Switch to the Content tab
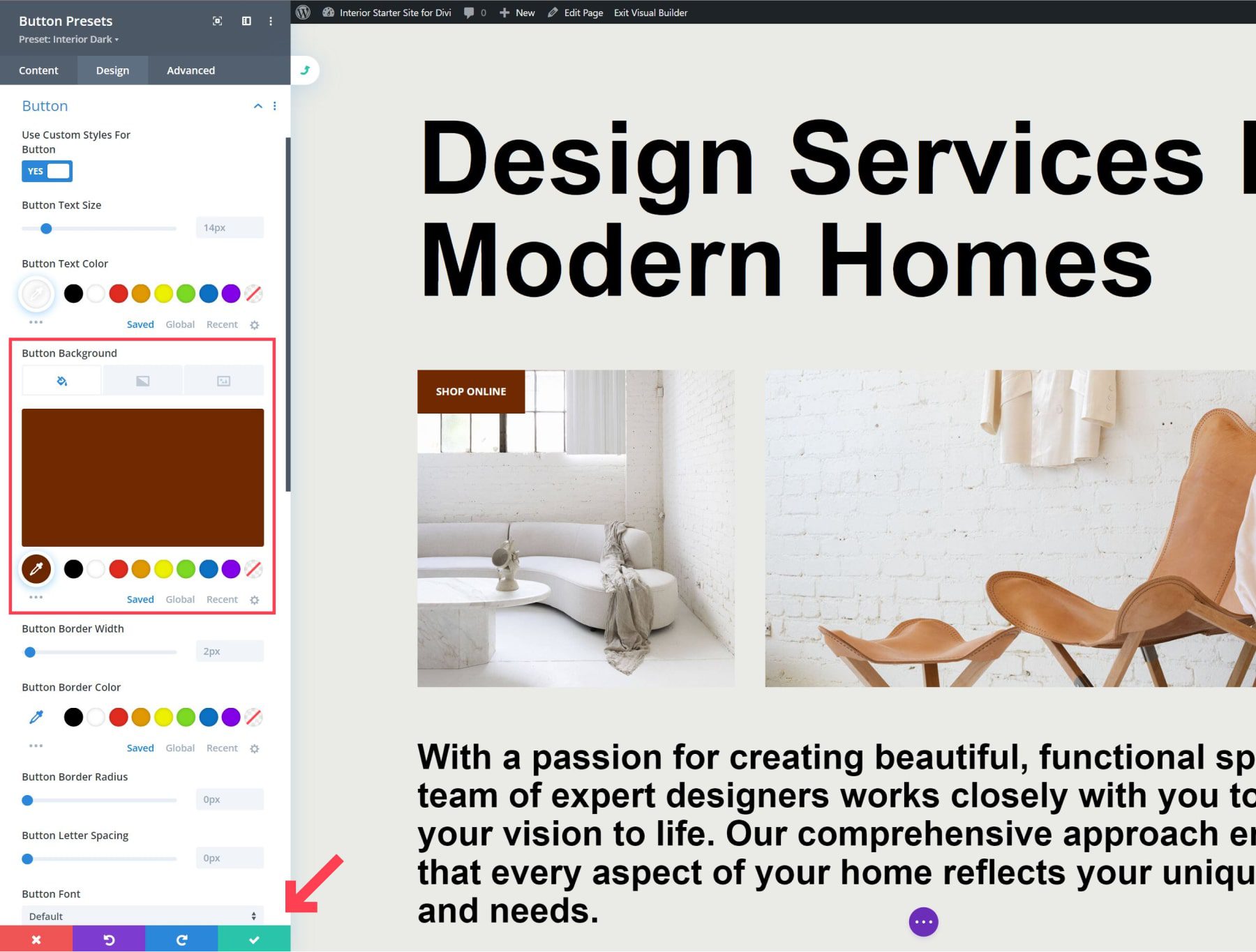This screenshot has height=952, width=1256. pos(38,70)
